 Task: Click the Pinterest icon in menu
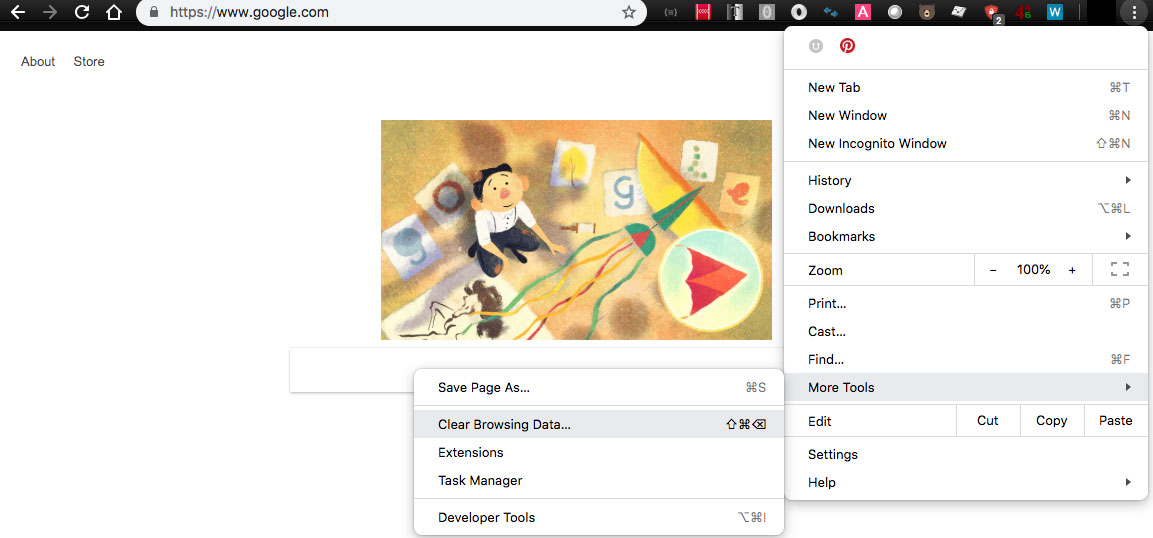tap(848, 46)
